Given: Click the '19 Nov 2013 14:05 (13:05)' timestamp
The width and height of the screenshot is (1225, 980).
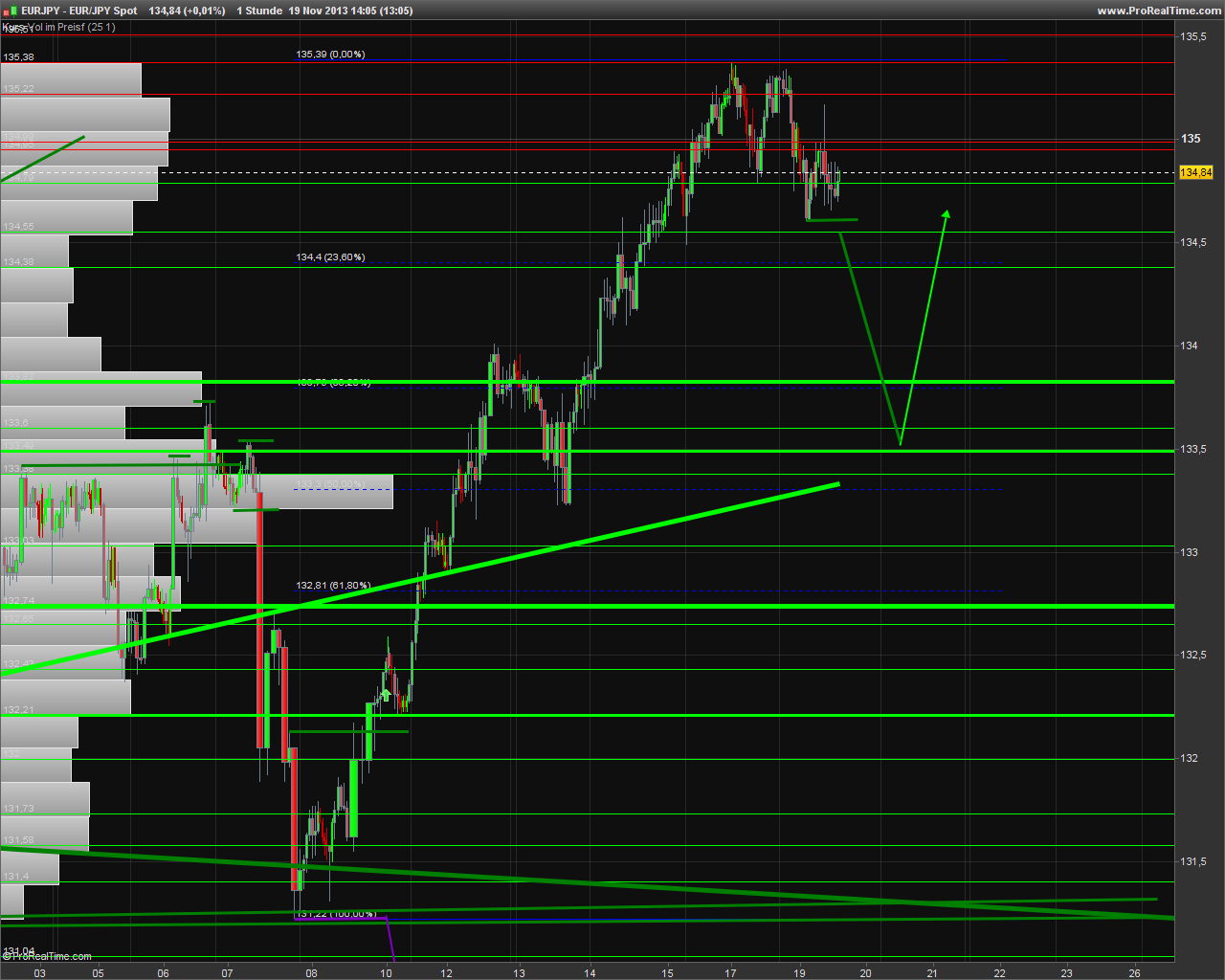Looking at the screenshot, I should [351, 11].
